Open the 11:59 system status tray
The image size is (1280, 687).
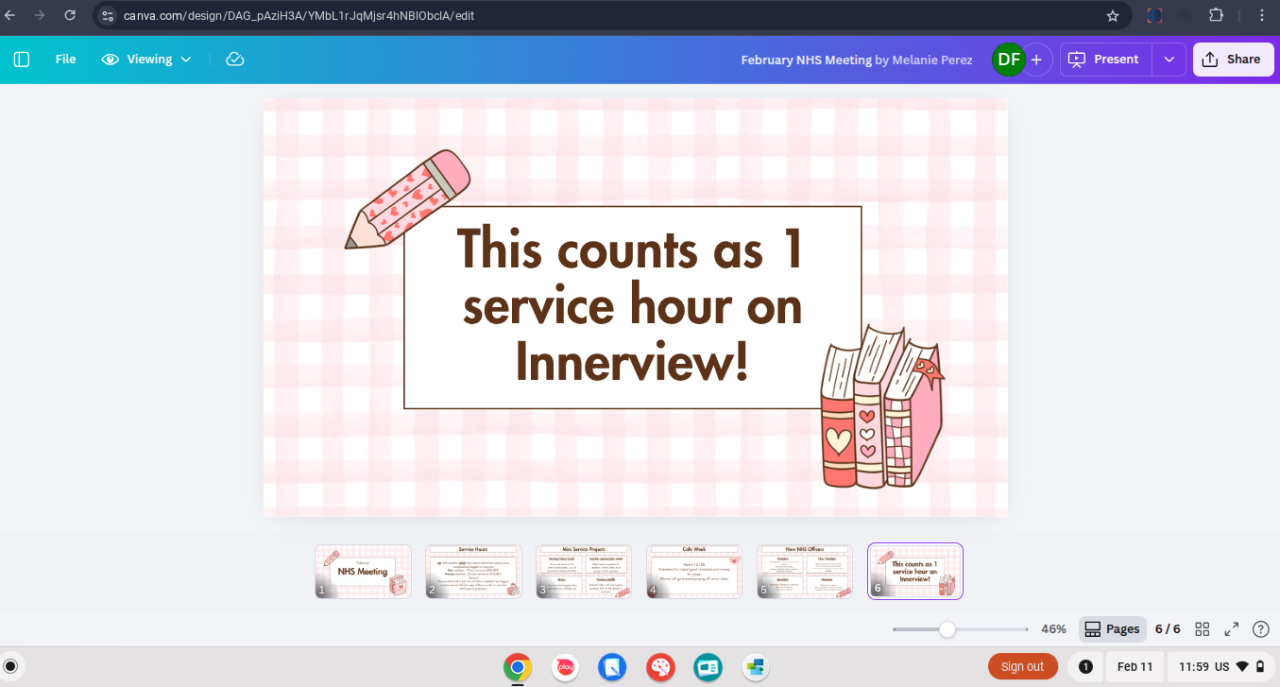click(1223, 666)
